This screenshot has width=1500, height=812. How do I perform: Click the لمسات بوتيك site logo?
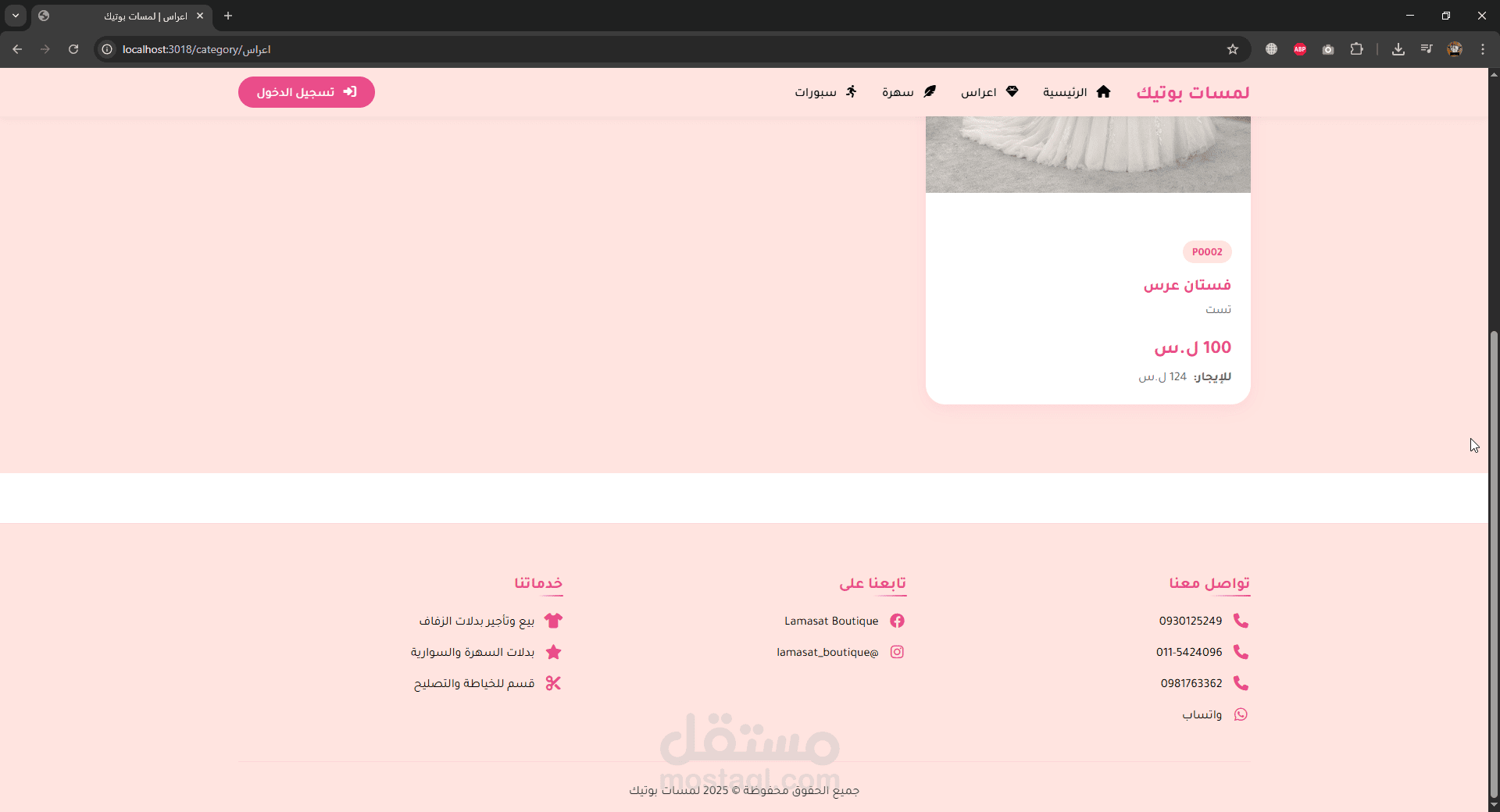(1192, 92)
